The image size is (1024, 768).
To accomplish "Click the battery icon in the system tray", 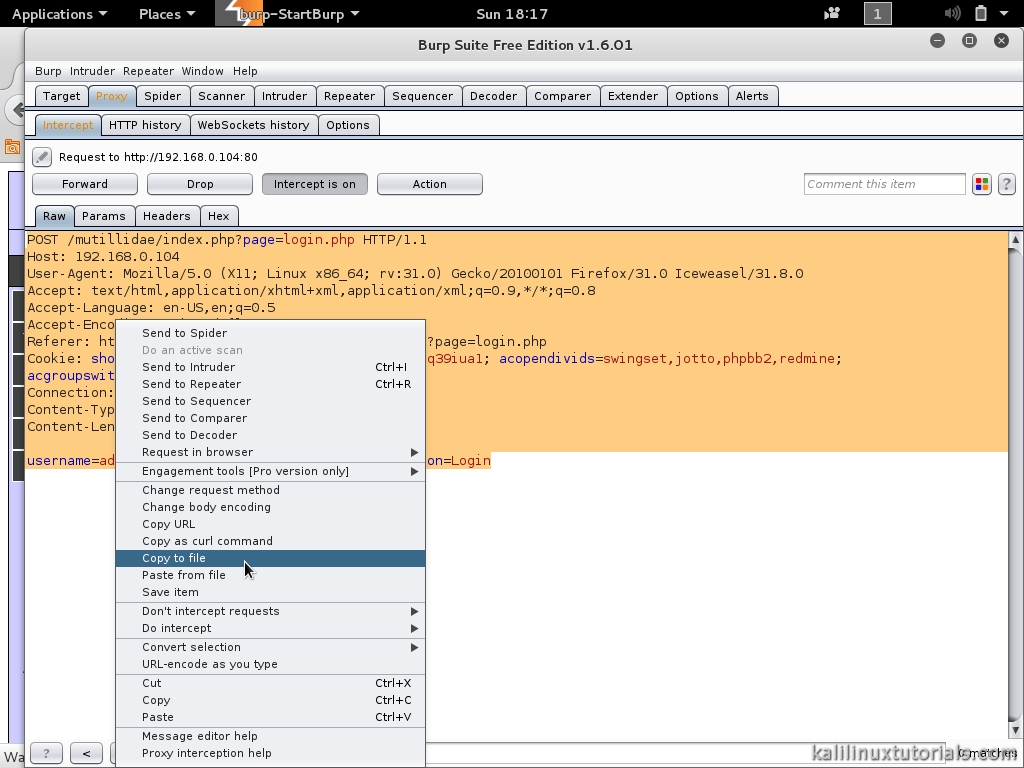I will pyautogui.click(x=981, y=14).
